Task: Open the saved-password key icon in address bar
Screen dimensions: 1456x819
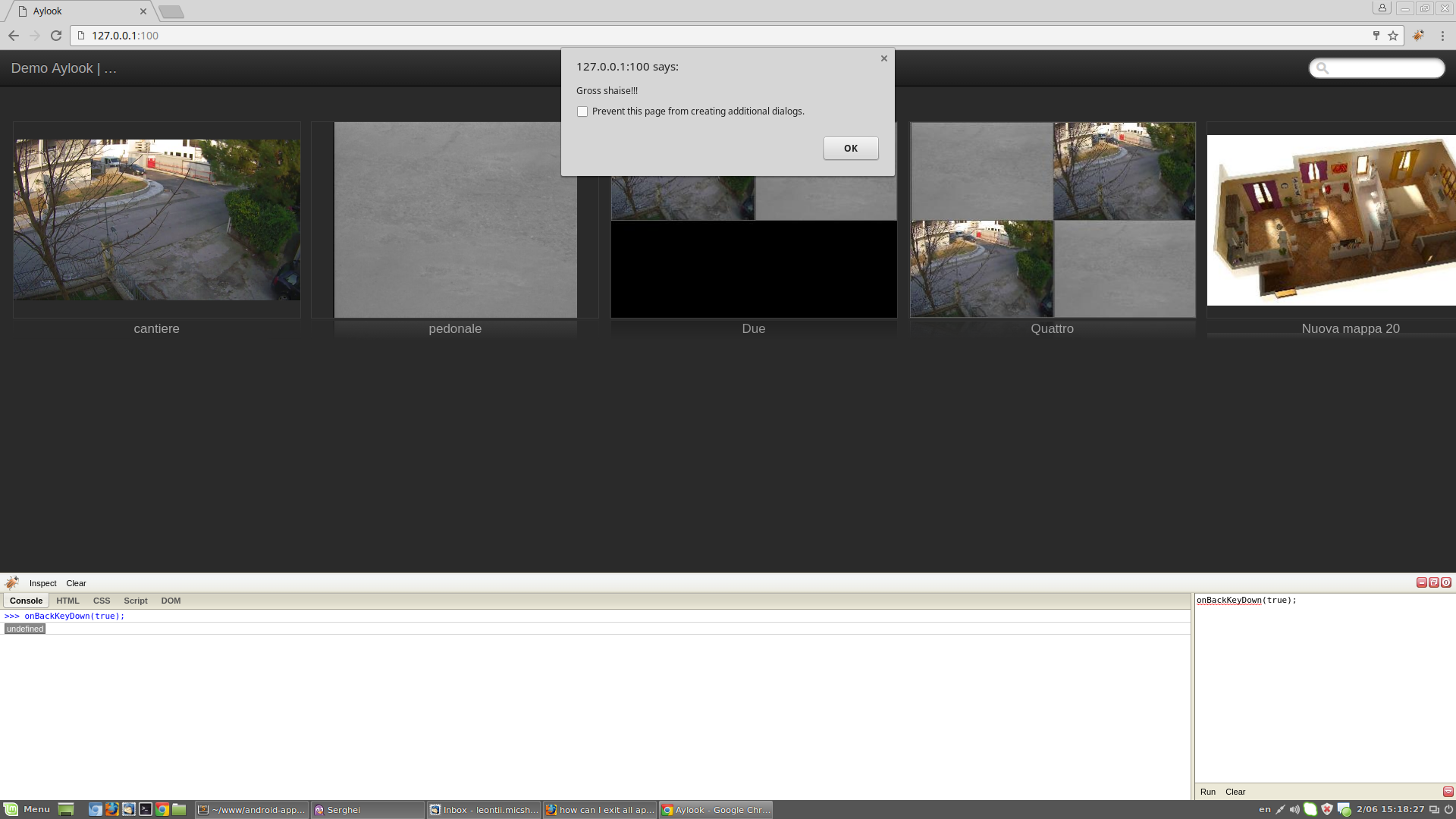Action: pyautogui.click(x=1376, y=36)
